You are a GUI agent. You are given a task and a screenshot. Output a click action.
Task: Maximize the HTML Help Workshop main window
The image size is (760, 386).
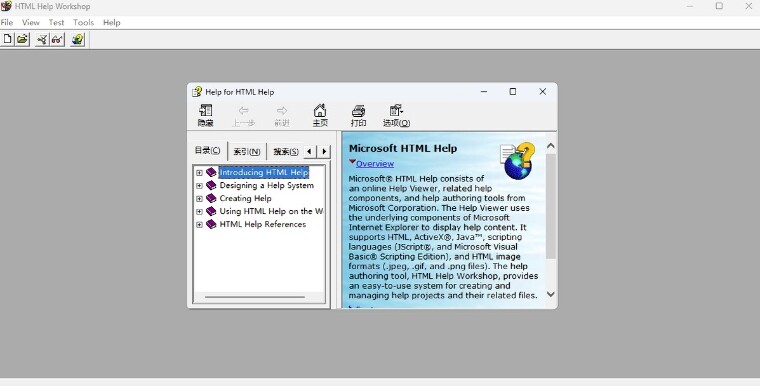(x=719, y=6)
